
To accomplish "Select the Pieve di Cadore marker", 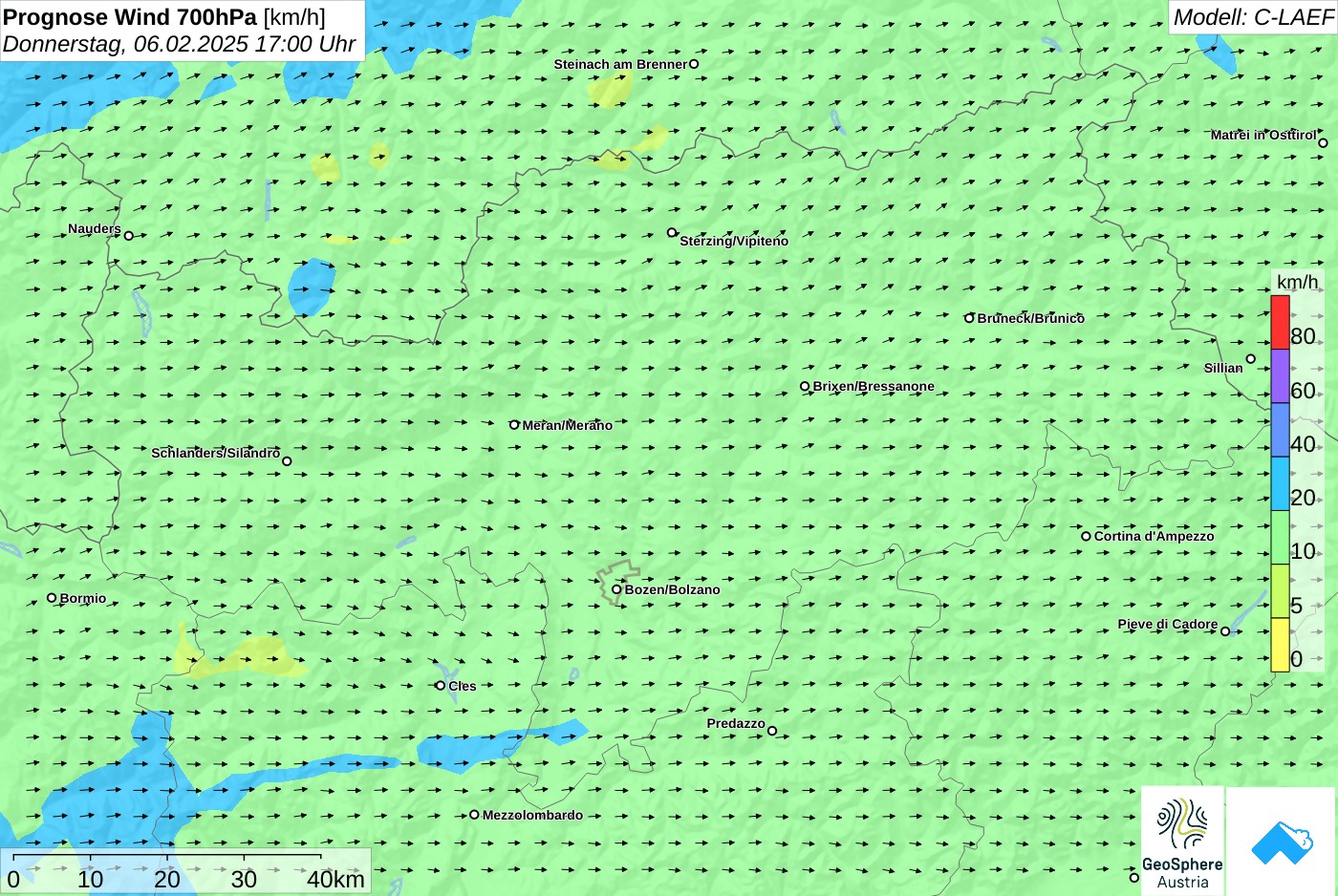I will (x=1225, y=631).
